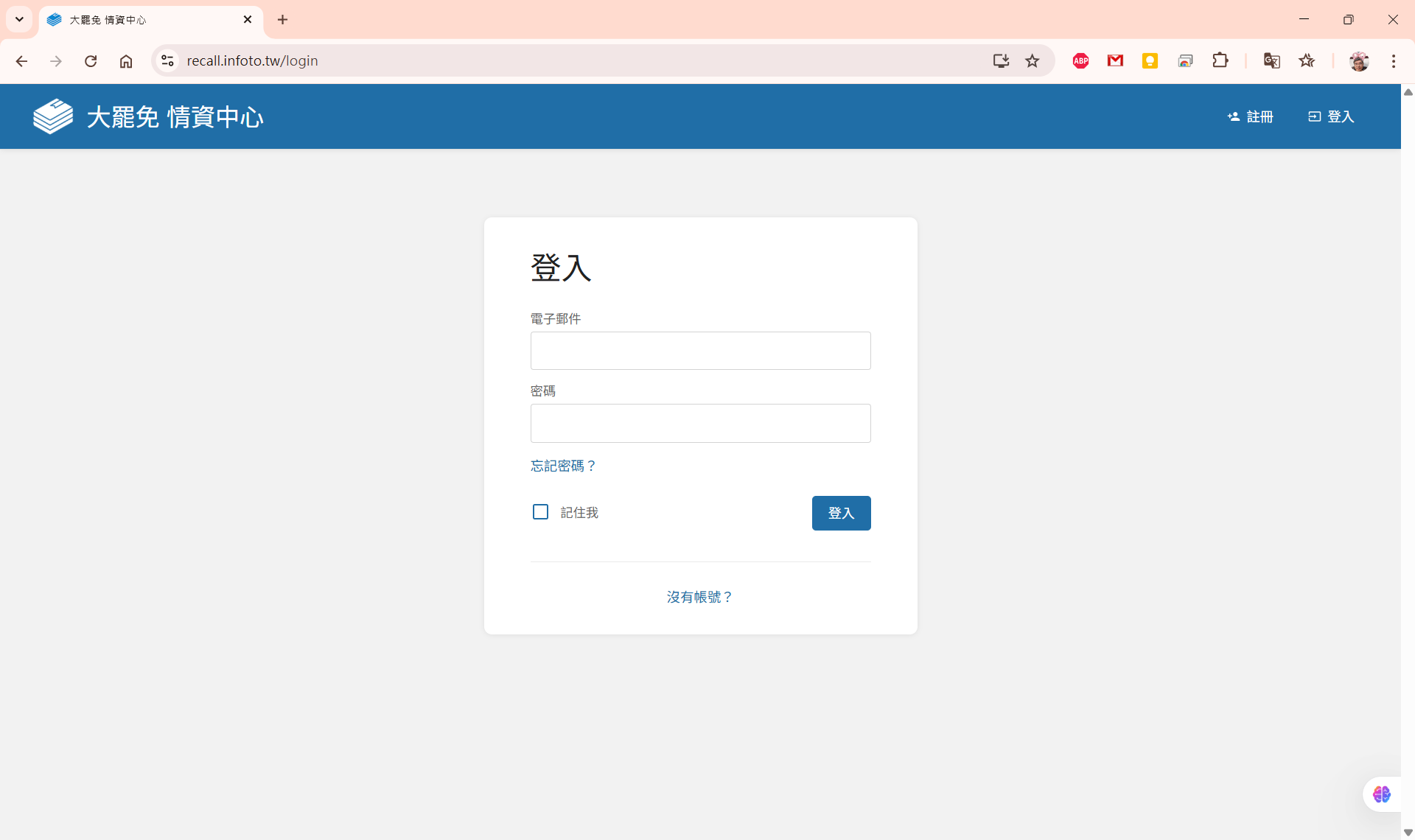The height and width of the screenshot is (840, 1415).
Task: Toggle the 記住我 remember me checkbox
Action: (x=540, y=512)
